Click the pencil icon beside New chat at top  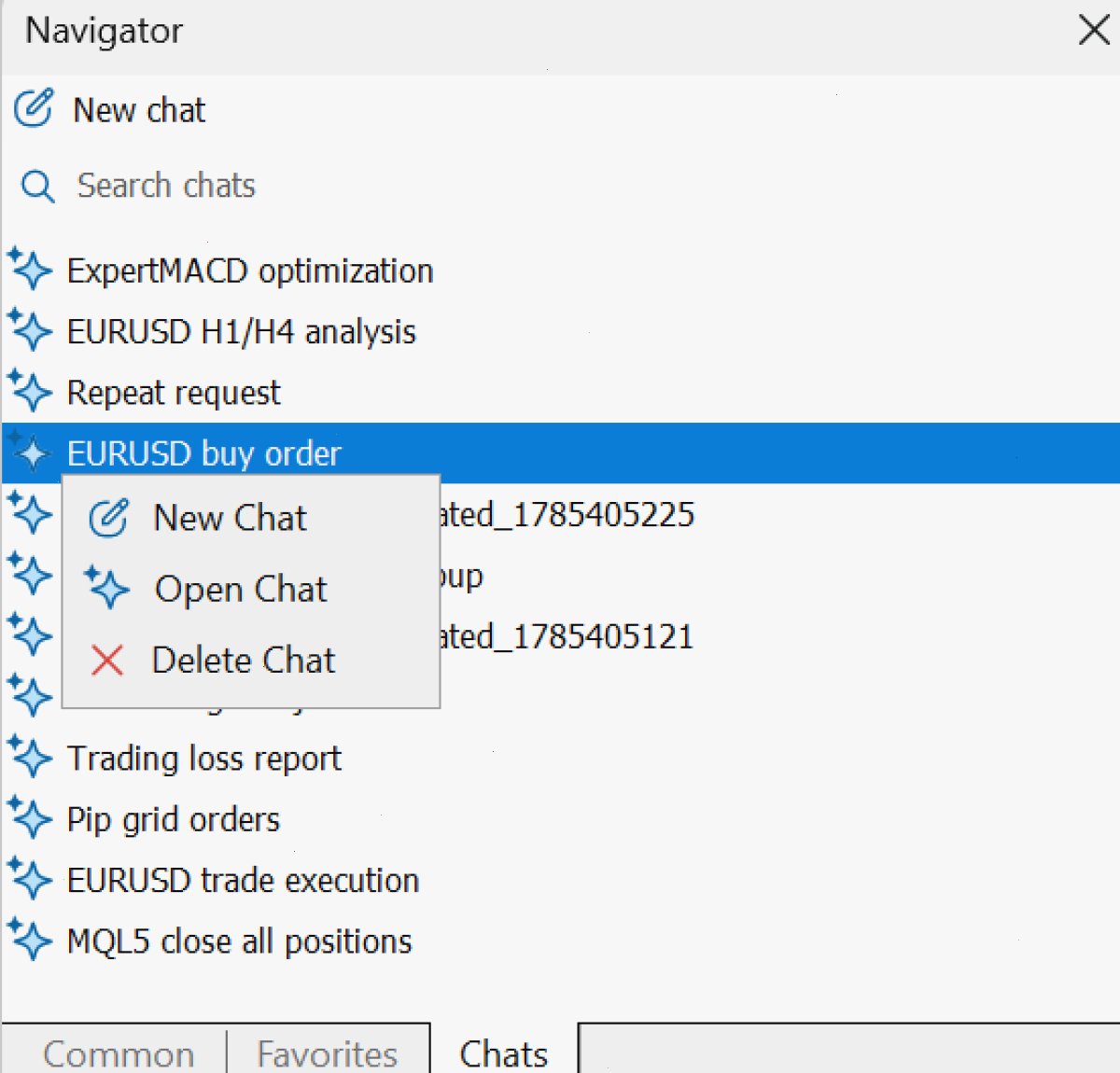pyautogui.click(x=34, y=108)
